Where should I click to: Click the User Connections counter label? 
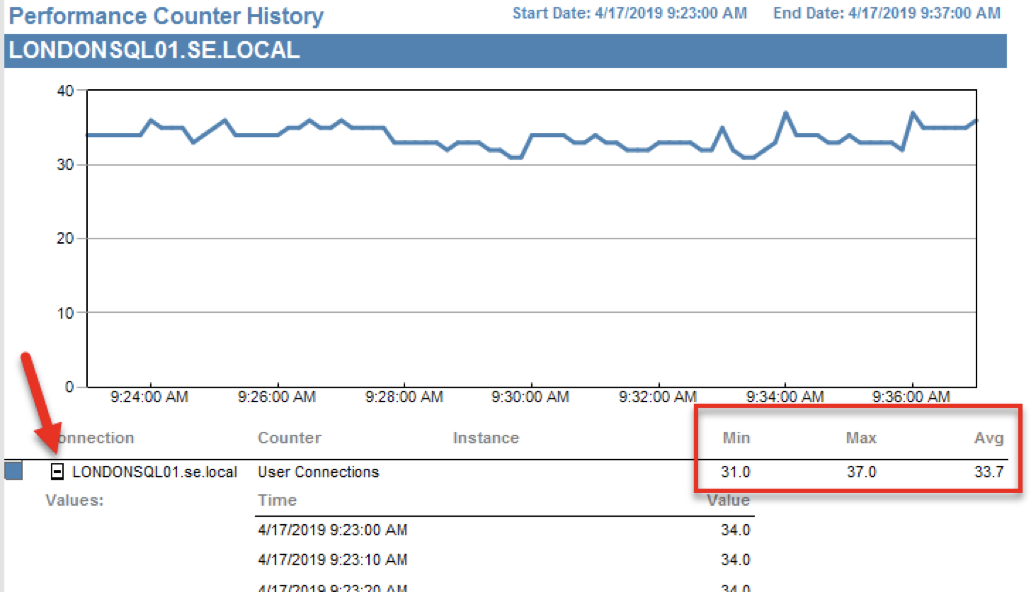[321, 471]
